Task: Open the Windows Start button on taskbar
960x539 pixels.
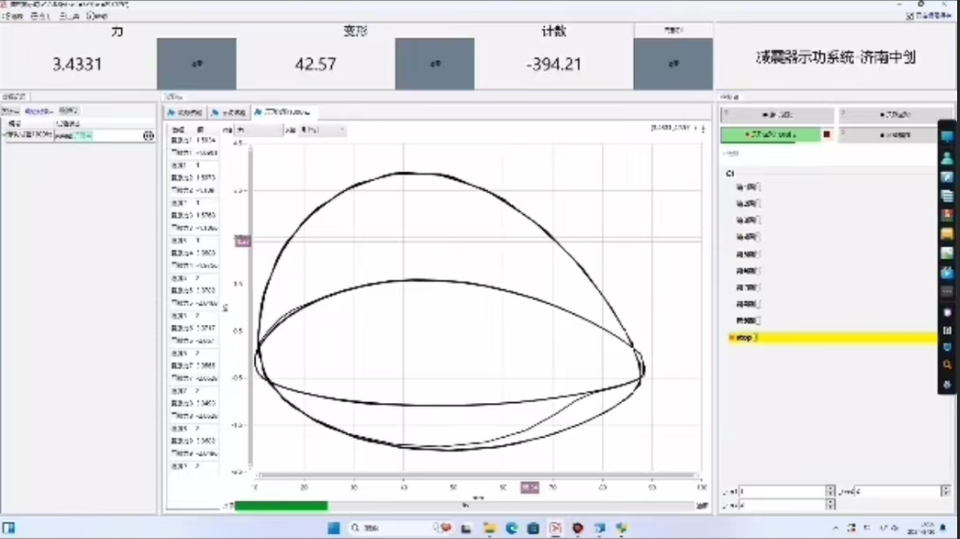Action: pos(333,527)
